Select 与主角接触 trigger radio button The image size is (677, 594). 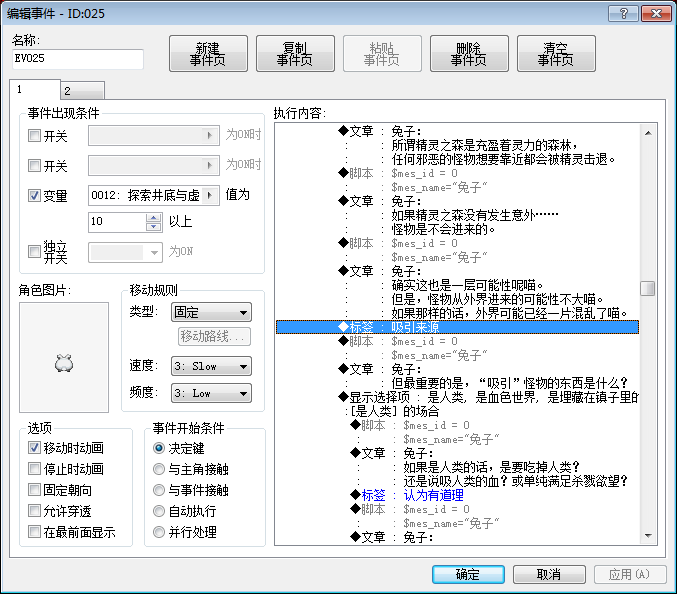pyautogui.click(x=159, y=469)
